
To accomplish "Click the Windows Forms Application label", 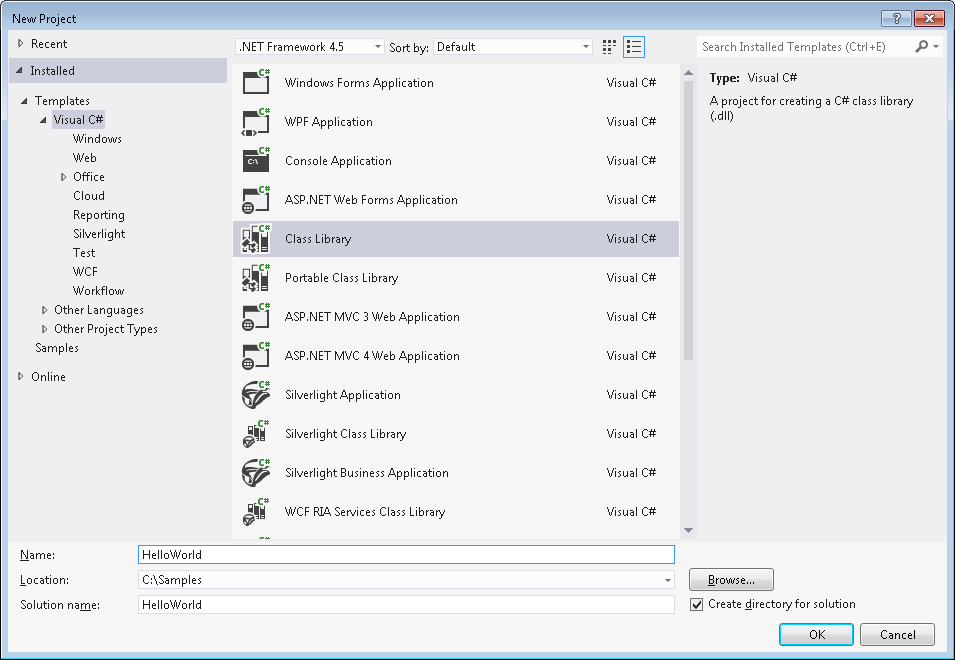I will [359, 83].
